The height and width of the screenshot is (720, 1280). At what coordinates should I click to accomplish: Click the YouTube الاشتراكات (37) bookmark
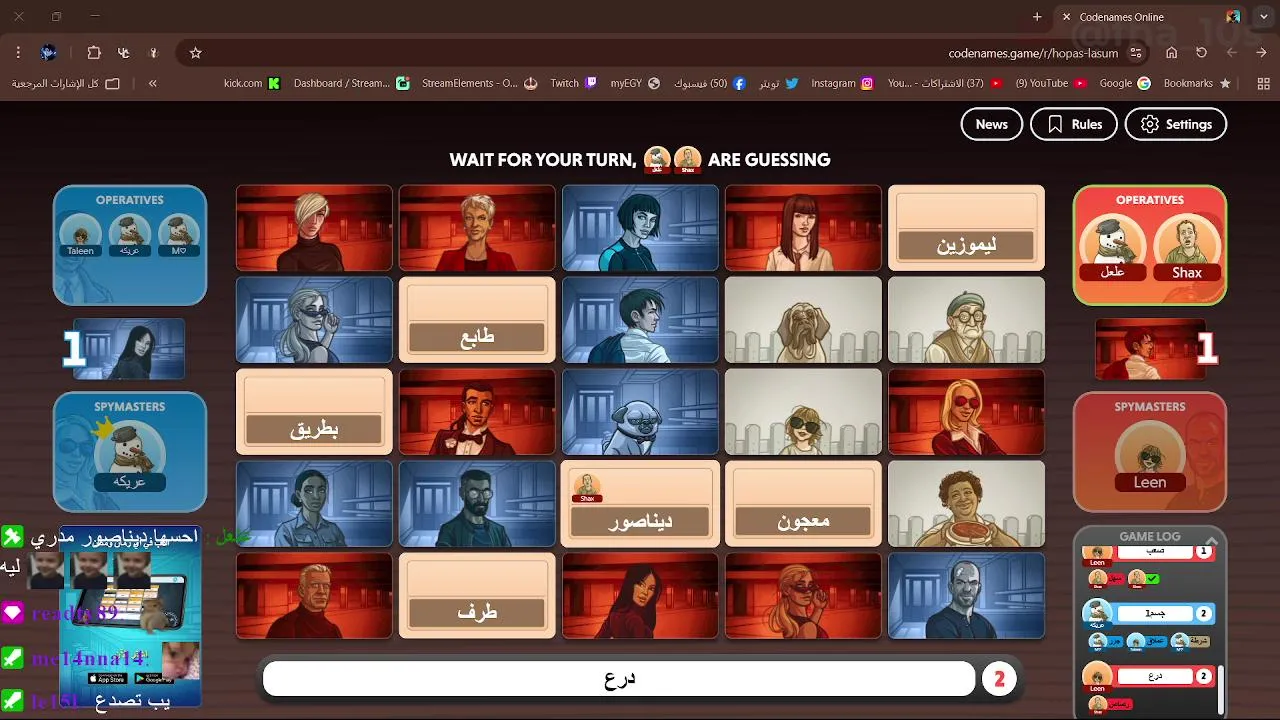pyautogui.click(x=945, y=83)
